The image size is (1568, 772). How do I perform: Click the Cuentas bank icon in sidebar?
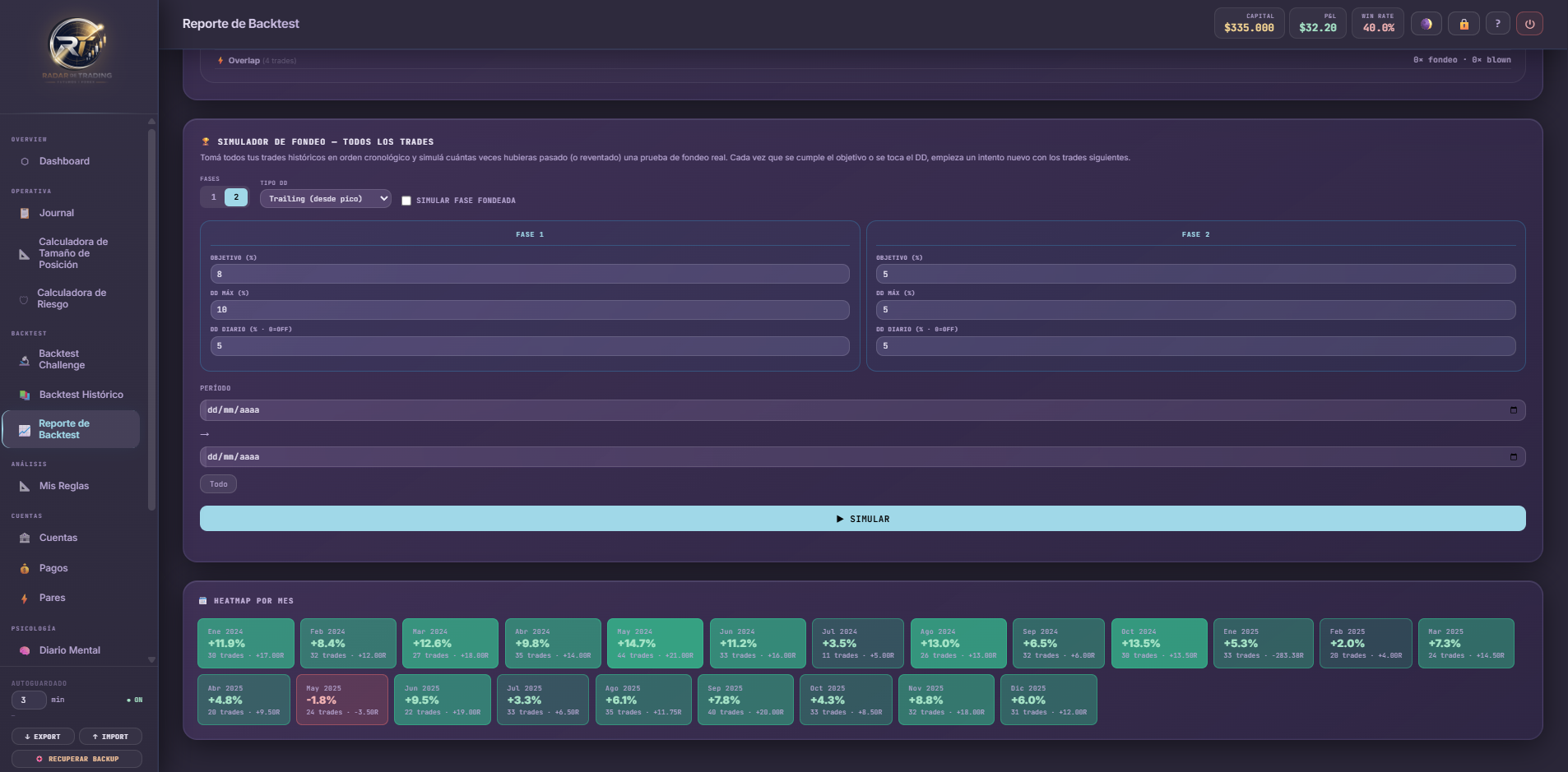tap(25, 538)
